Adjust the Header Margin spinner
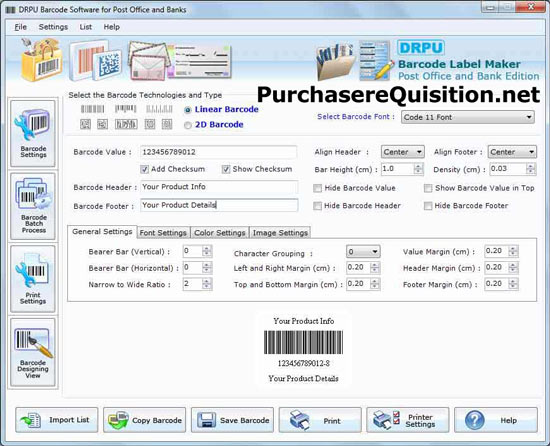This screenshot has height=446, width=550. click(513, 268)
